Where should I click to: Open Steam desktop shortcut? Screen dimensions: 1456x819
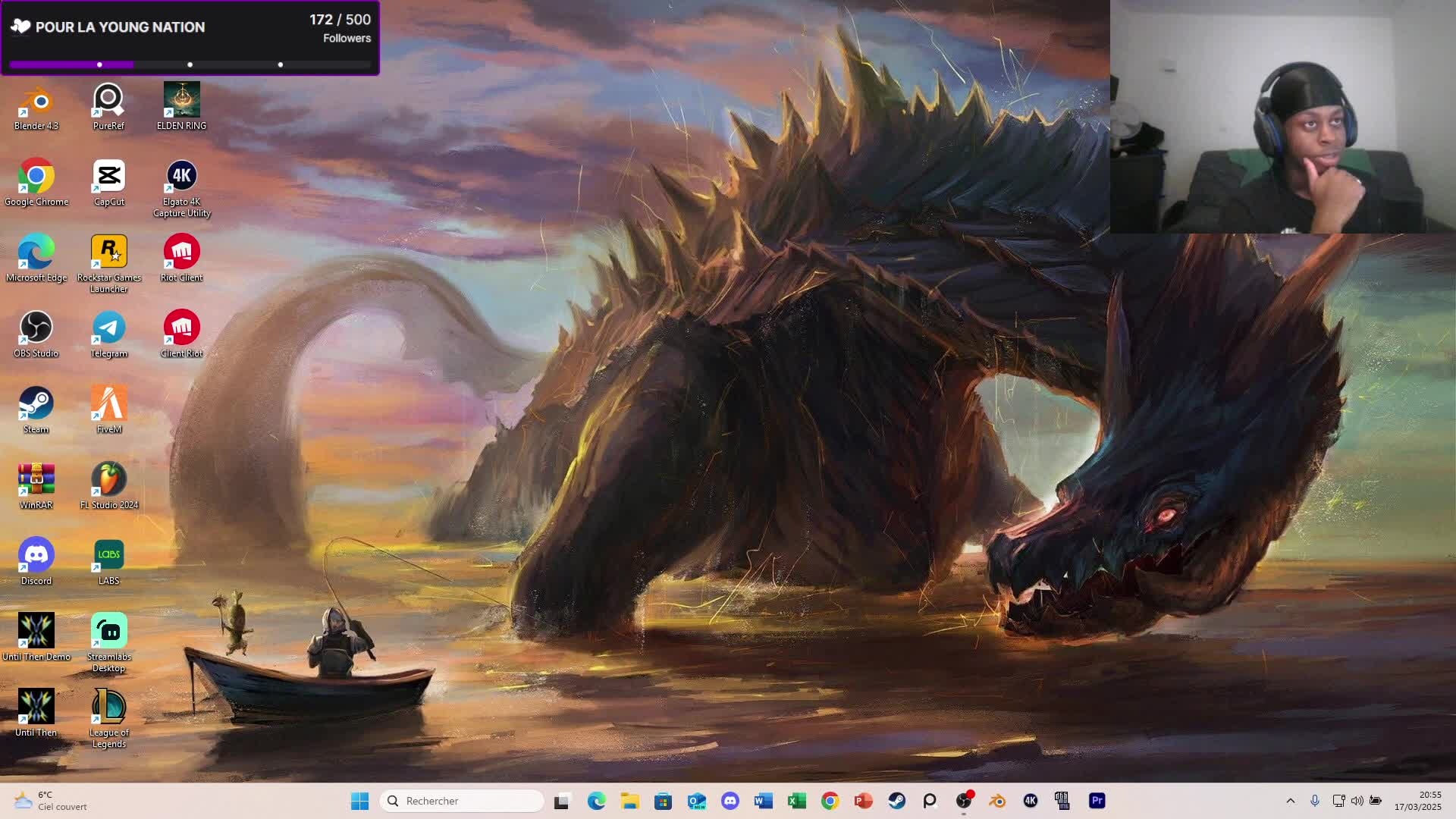click(x=36, y=410)
